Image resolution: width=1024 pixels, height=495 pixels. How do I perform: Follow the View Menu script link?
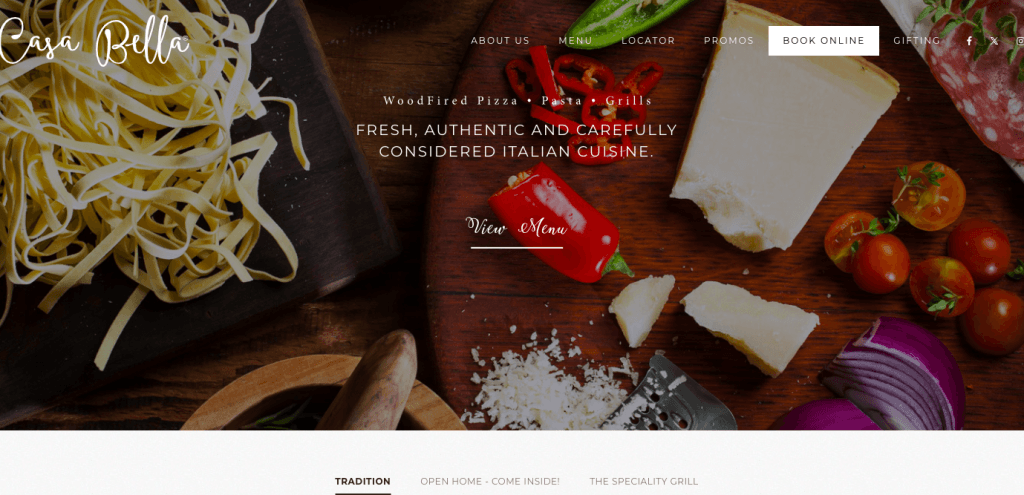(517, 227)
